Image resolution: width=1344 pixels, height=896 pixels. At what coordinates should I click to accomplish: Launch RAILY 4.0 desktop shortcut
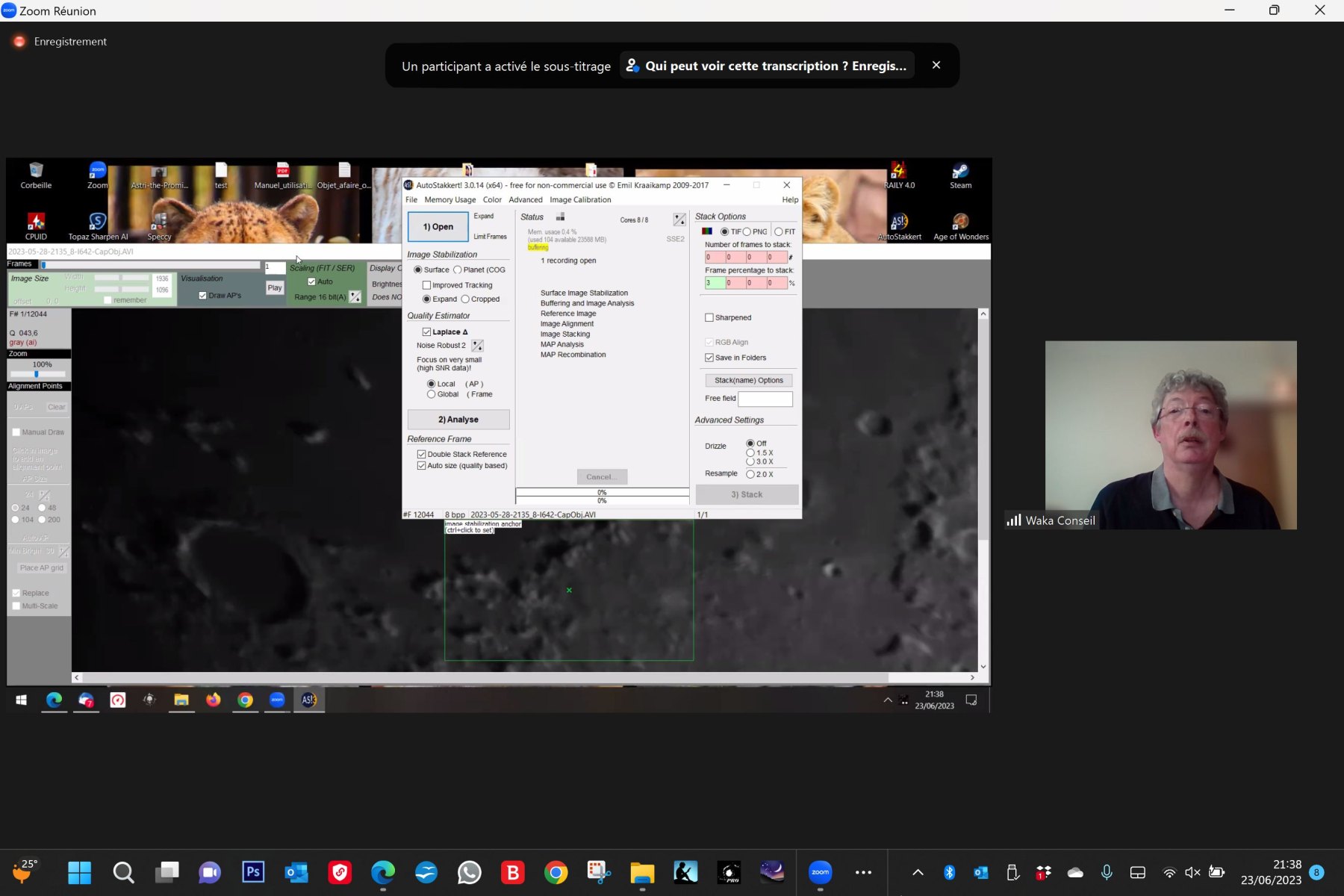pyautogui.click(x=899, y=176)
